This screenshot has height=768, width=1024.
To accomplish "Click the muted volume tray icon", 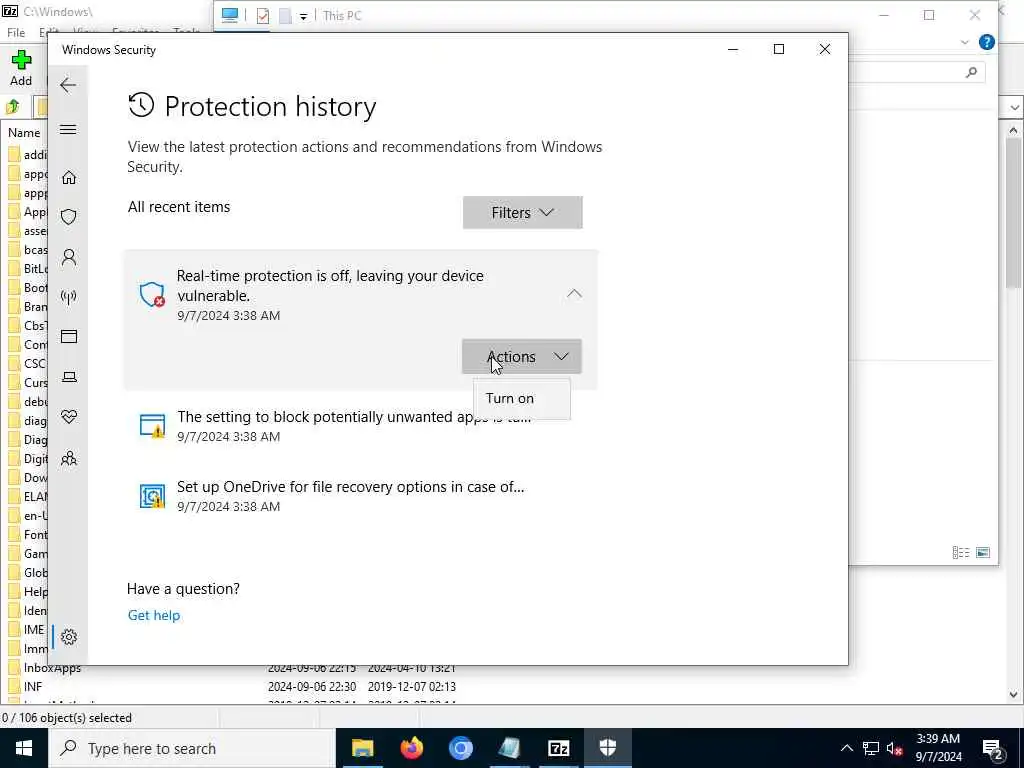I will (895, 748).
